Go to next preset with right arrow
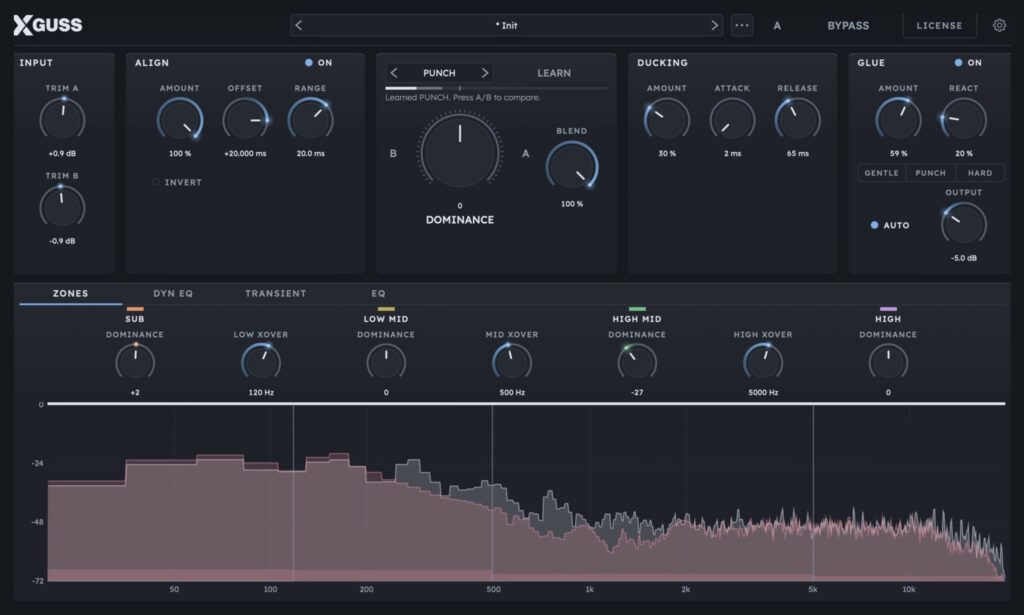 pos(714,25)
